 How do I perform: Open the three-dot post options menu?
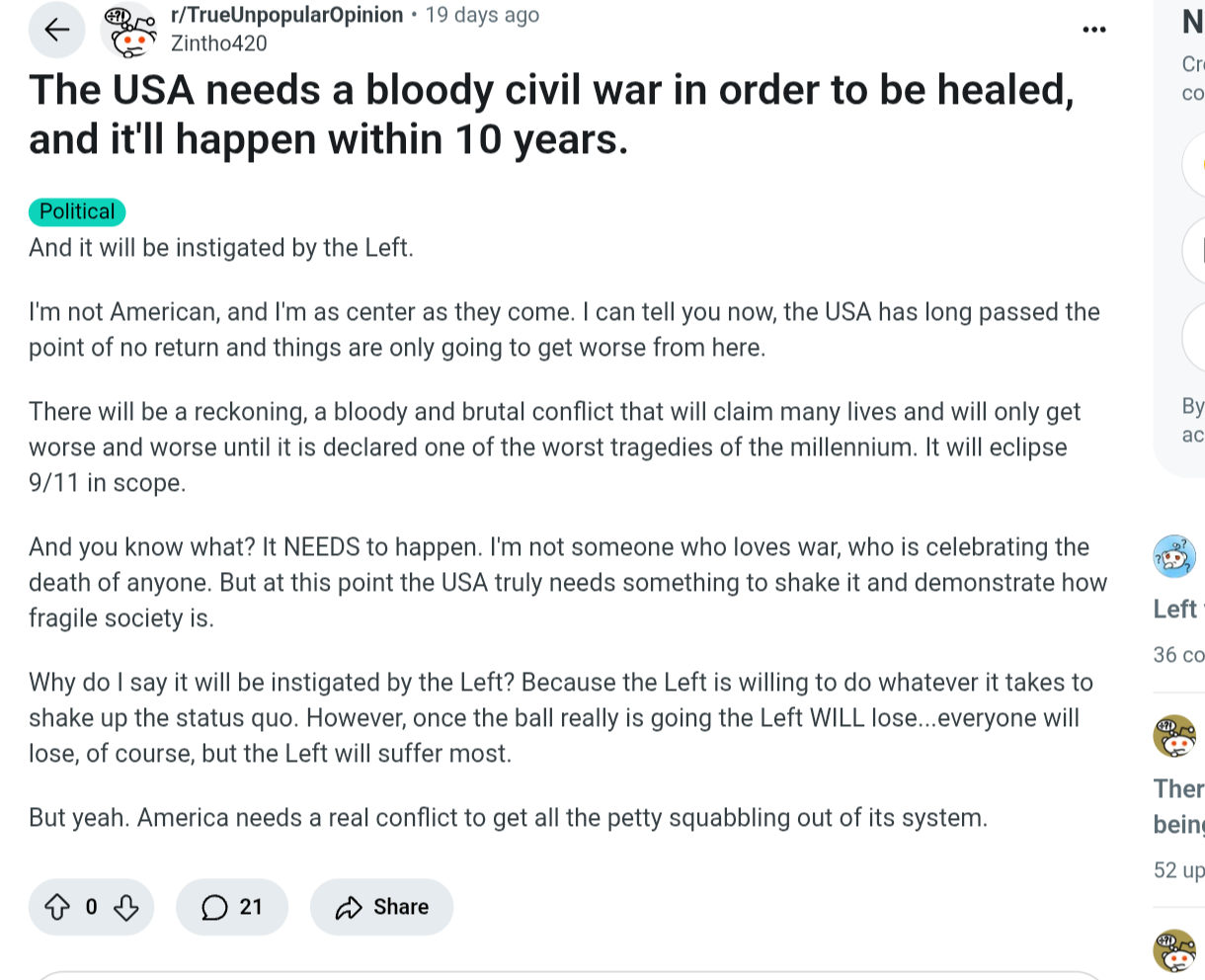[x=1094, y=30]
